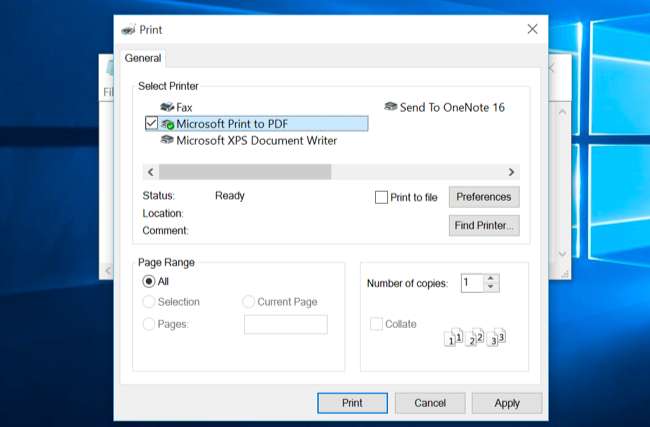Select Microsoft XPS Document Writer printer icon

167,140
